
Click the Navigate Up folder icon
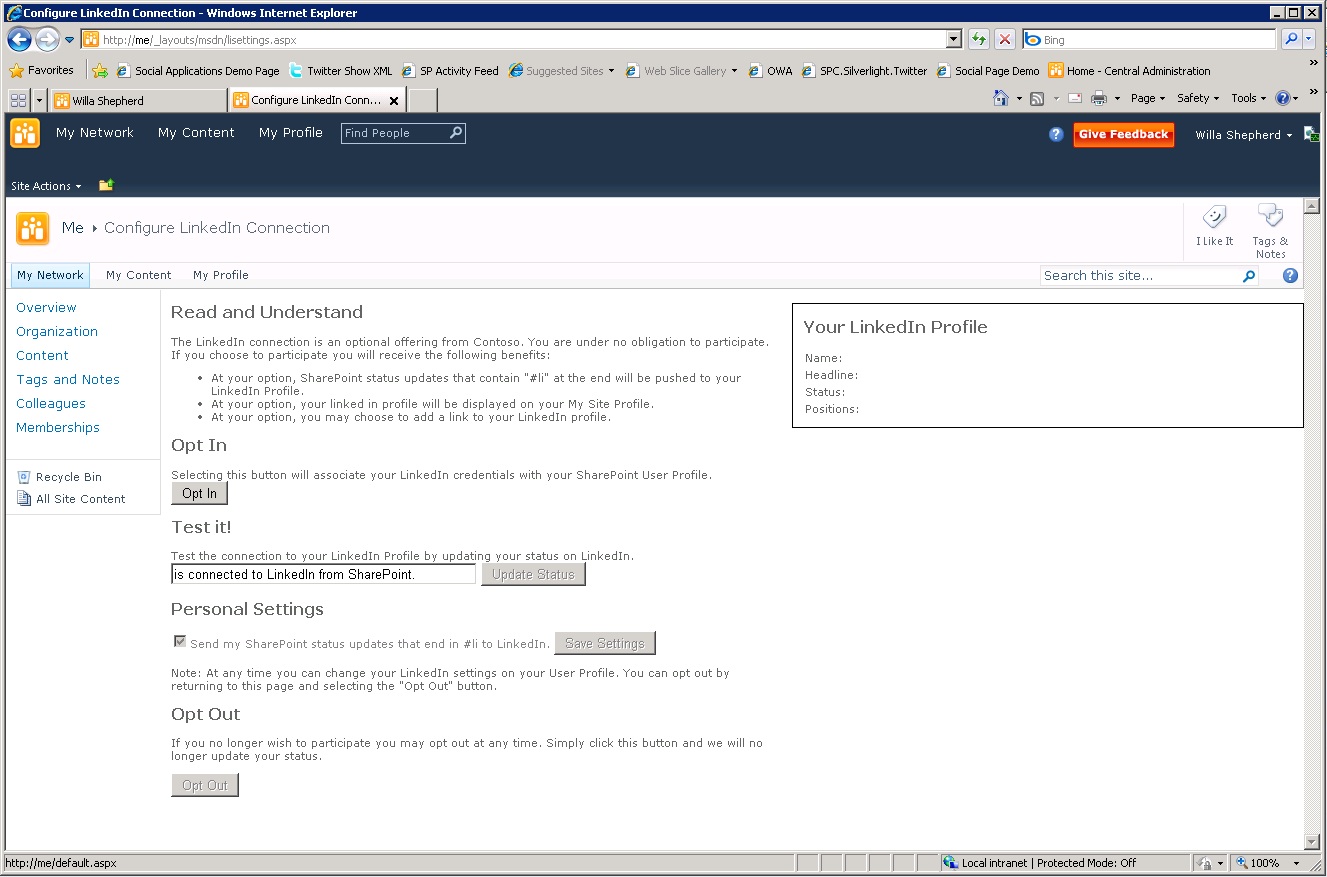[x=106, y=185]
